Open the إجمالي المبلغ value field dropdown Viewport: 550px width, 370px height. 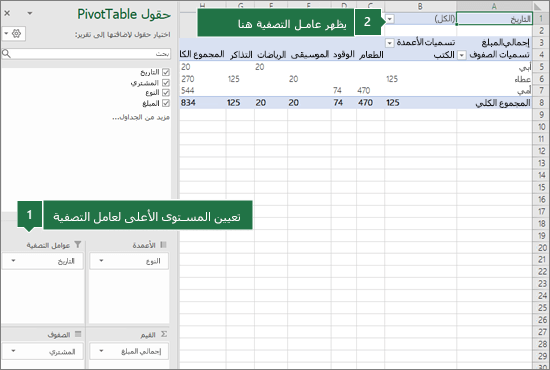click(x=101, y=351)
